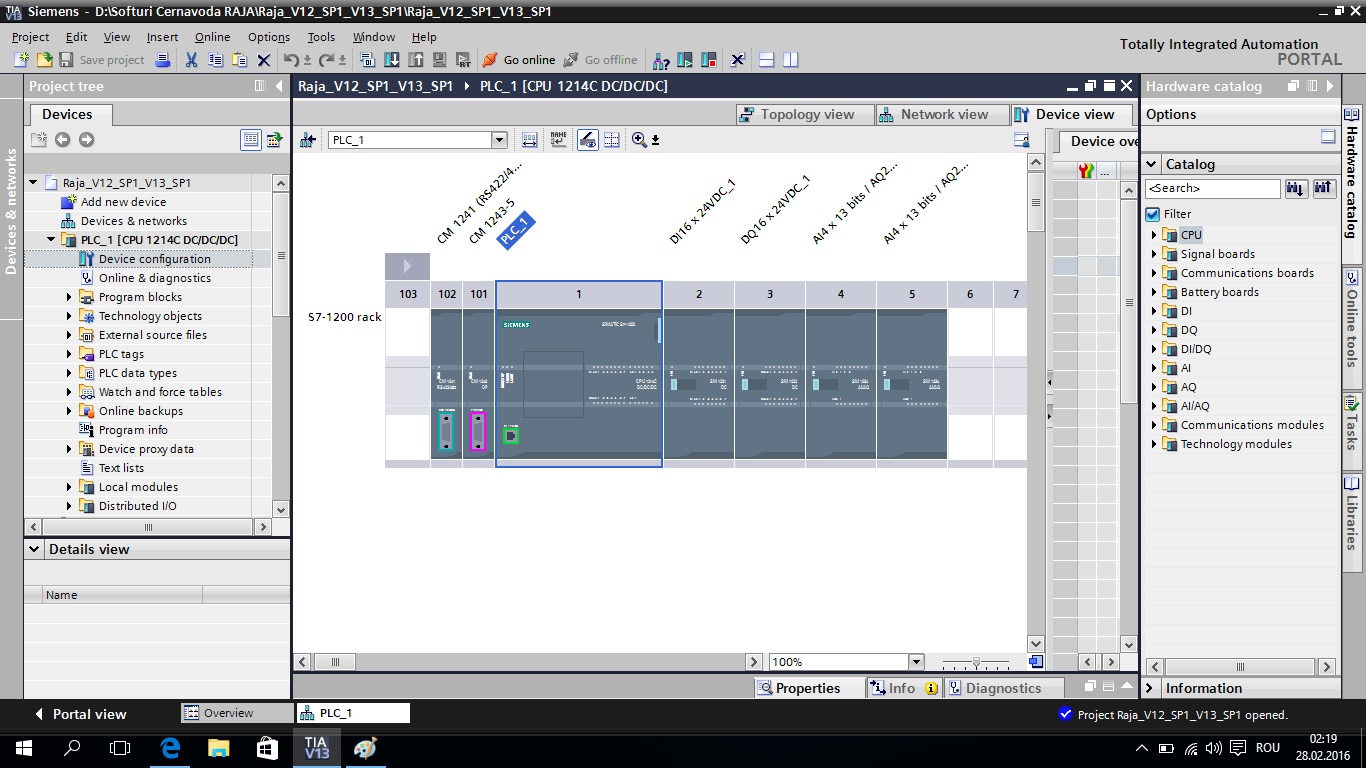Image resolution: width=1366 pixels, height=768 pixels.
Task: Expand Information section in catalog
Action: click(x=1150, y=688)
